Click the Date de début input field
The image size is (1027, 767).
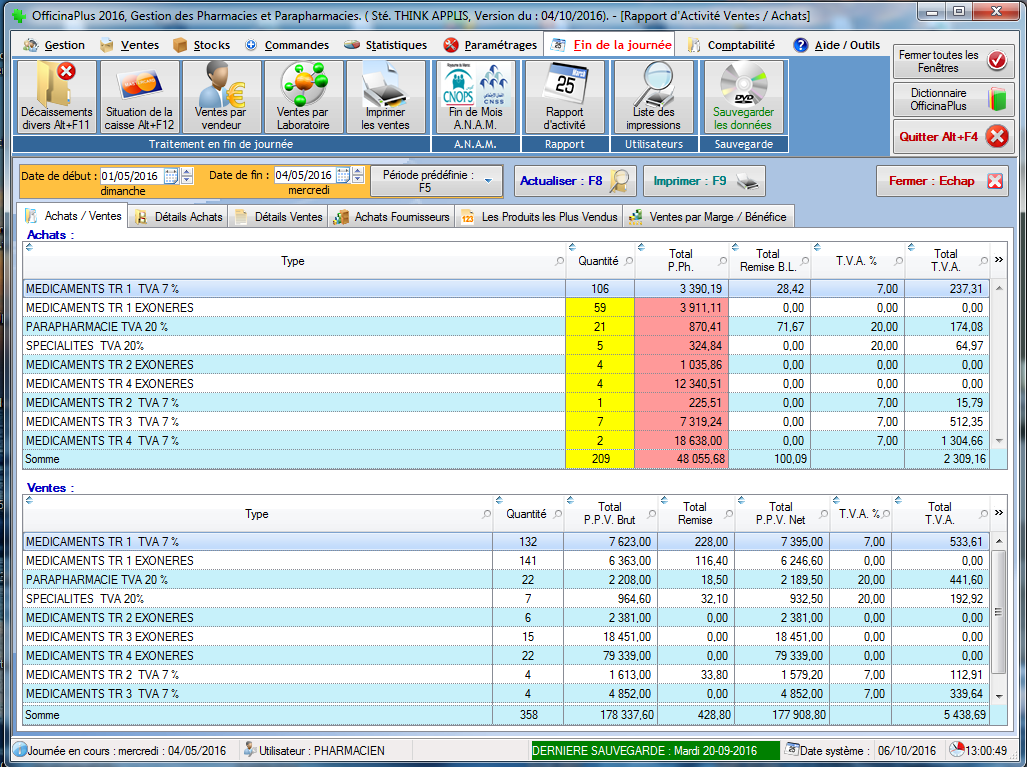pos(130,176)
